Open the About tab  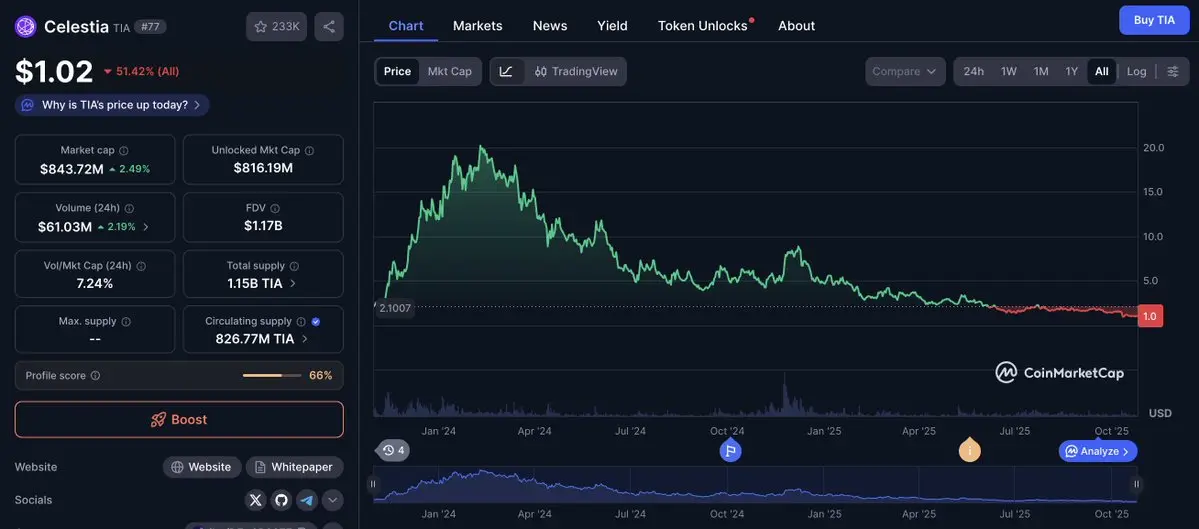click(x=796, y=25)
